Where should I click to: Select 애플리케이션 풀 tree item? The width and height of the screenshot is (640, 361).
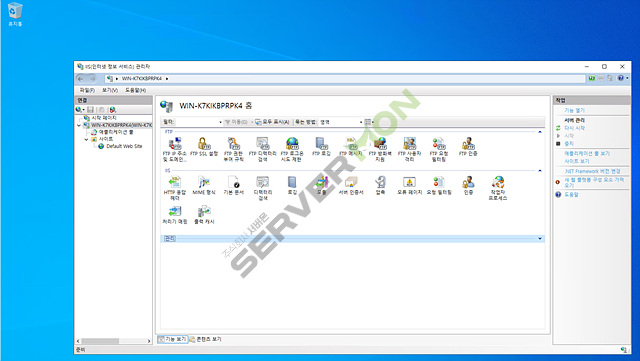coord(116,132)
